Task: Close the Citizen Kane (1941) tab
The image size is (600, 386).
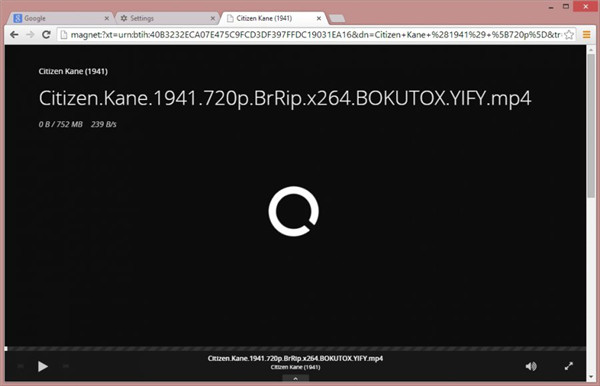Action: [x=319, y=18]
